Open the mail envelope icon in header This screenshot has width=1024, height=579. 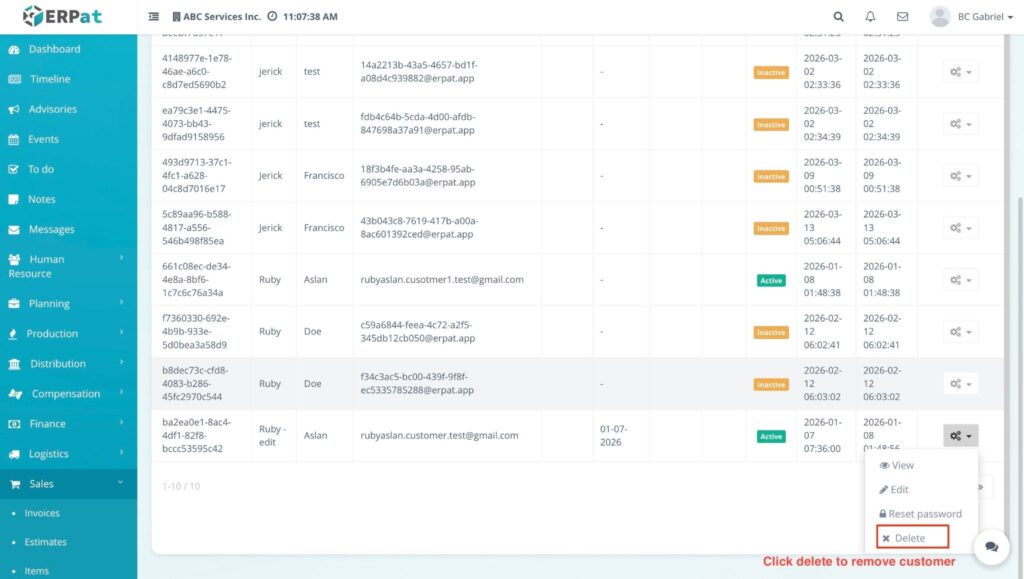pyautogui.click(x=902, y=17)
